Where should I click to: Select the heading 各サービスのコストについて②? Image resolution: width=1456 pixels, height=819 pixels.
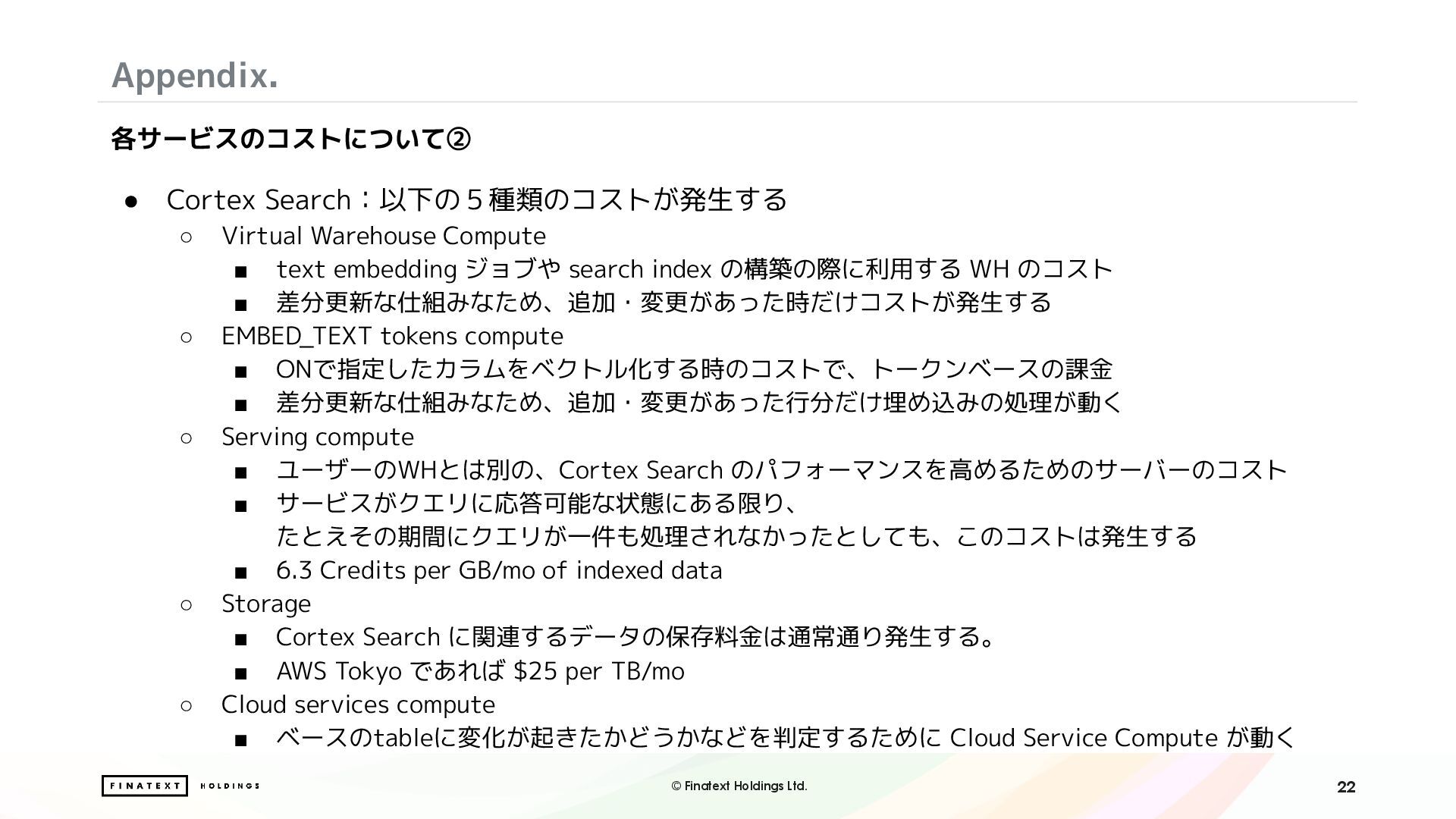(x=291, y=139)
